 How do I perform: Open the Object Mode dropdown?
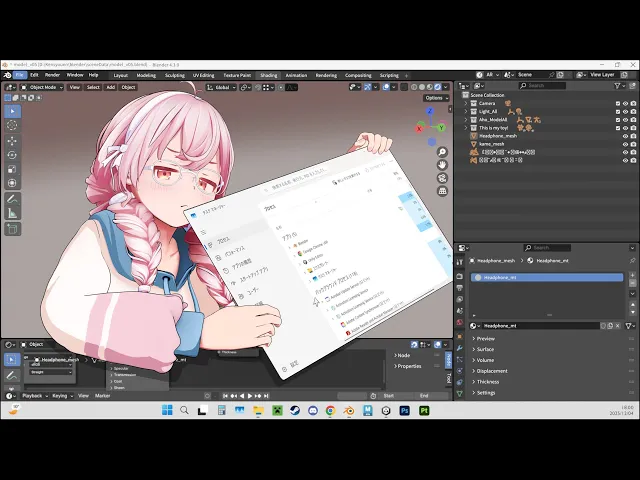tap(42, 87)
